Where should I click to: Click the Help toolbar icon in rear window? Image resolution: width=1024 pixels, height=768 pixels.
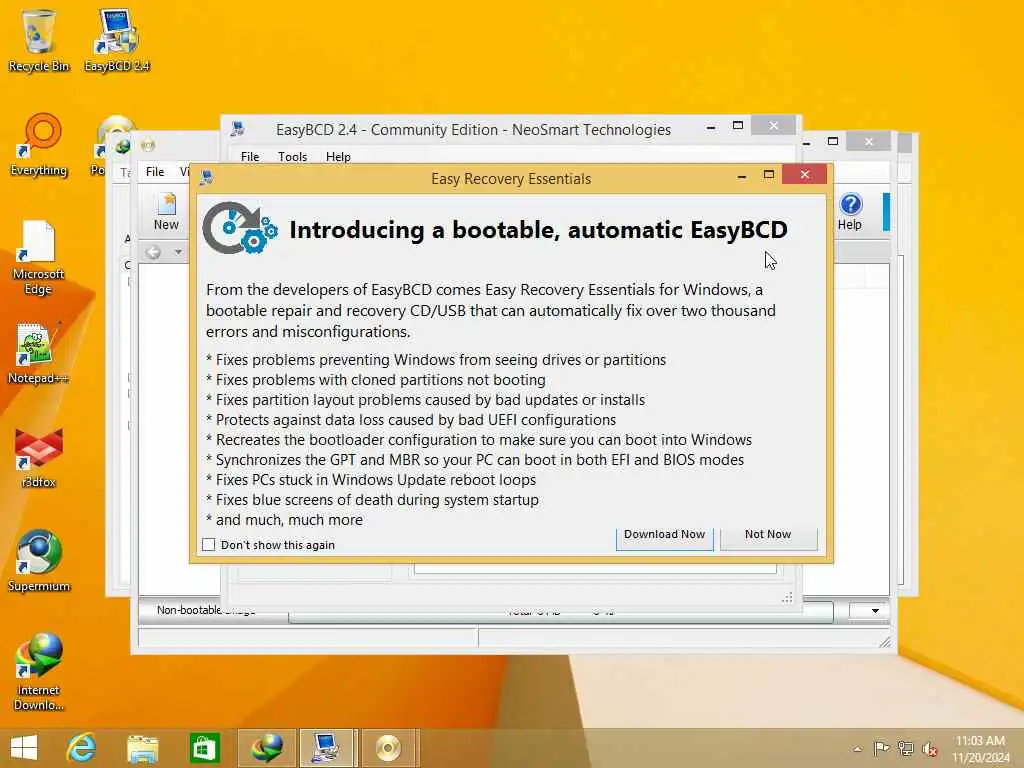850,212
